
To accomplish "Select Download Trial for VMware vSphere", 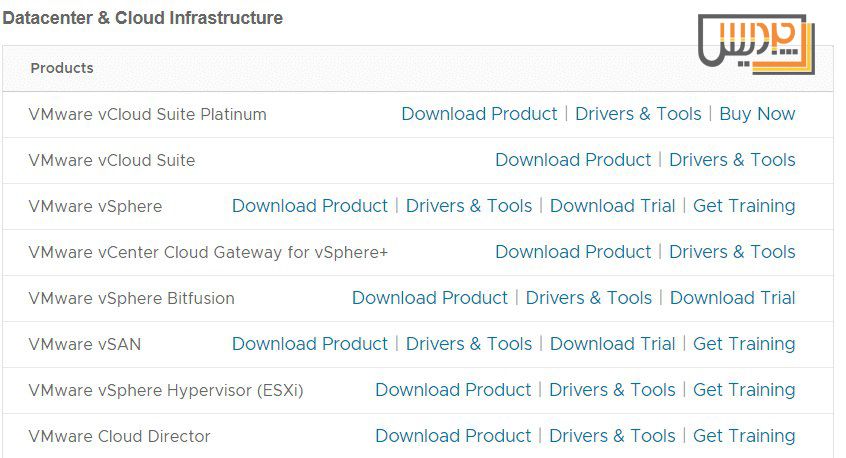I will pos(612,206).
